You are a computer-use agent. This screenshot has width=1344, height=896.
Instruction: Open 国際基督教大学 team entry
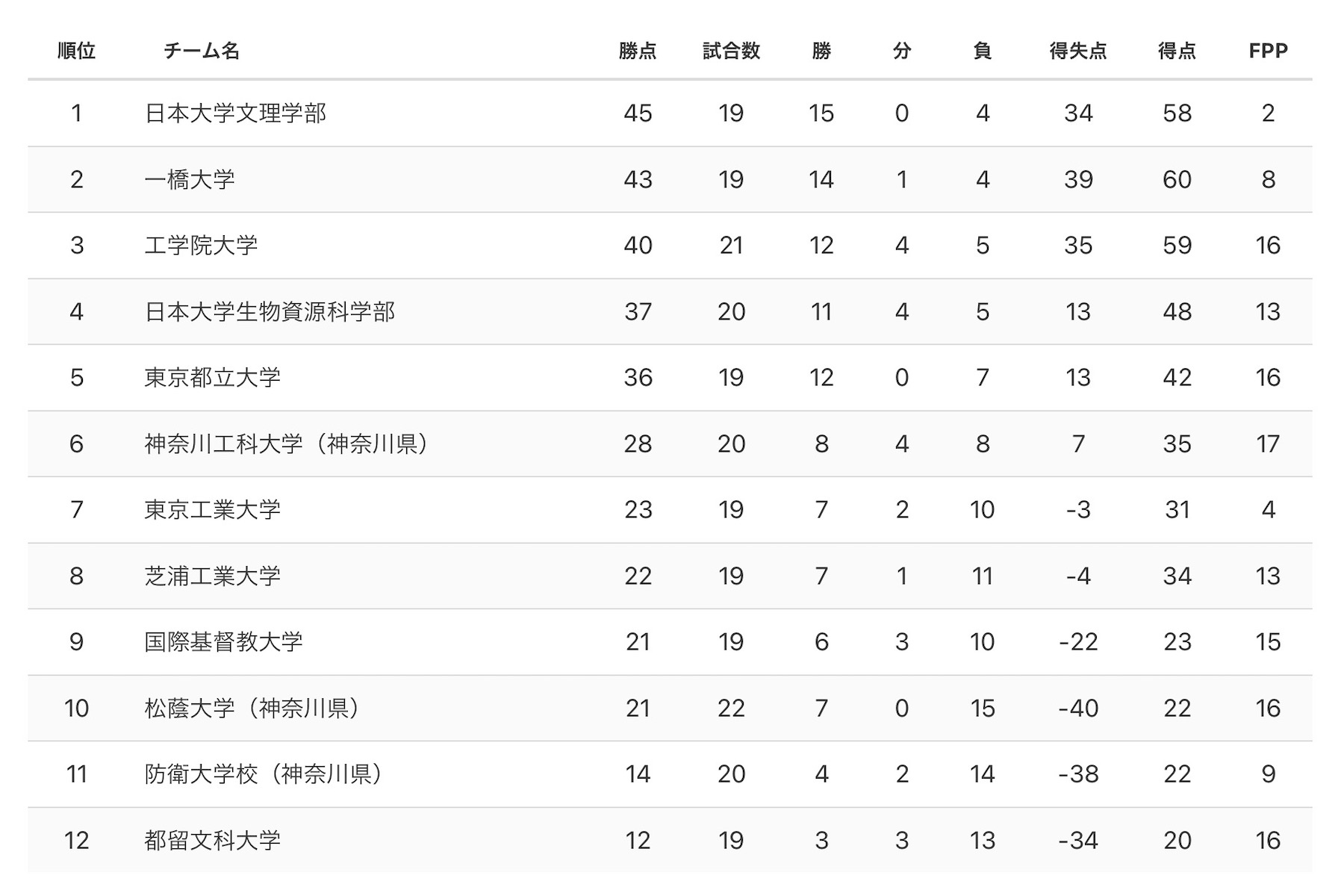223,641
